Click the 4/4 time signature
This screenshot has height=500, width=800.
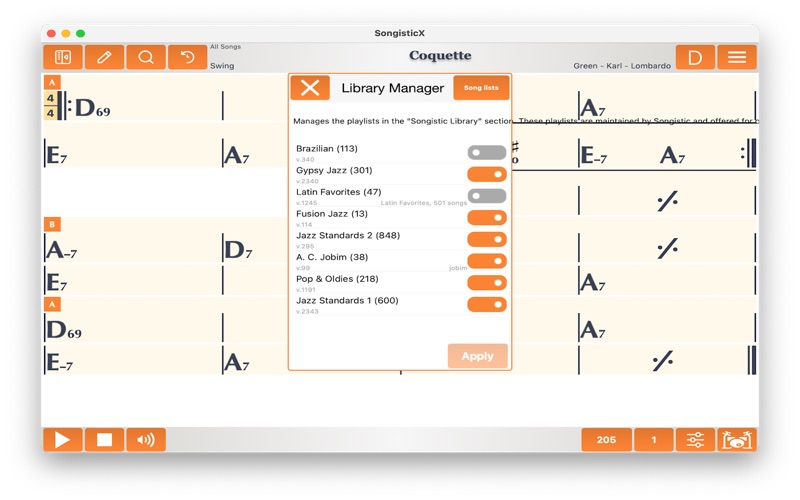coord(50,106)
